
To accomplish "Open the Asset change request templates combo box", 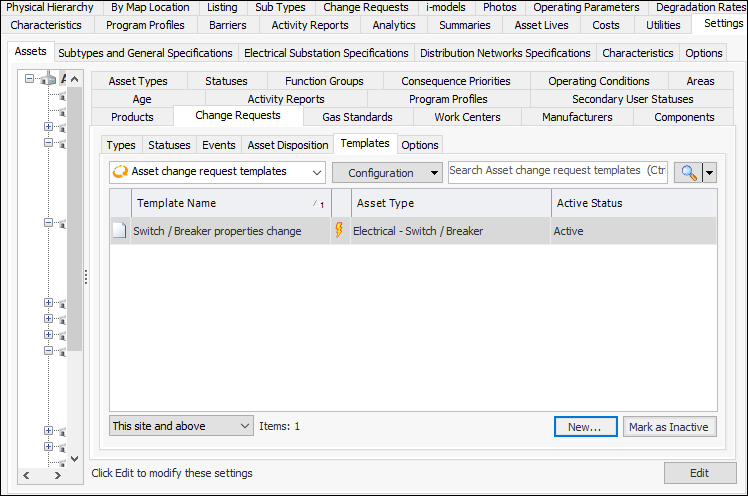I will 218,172.
